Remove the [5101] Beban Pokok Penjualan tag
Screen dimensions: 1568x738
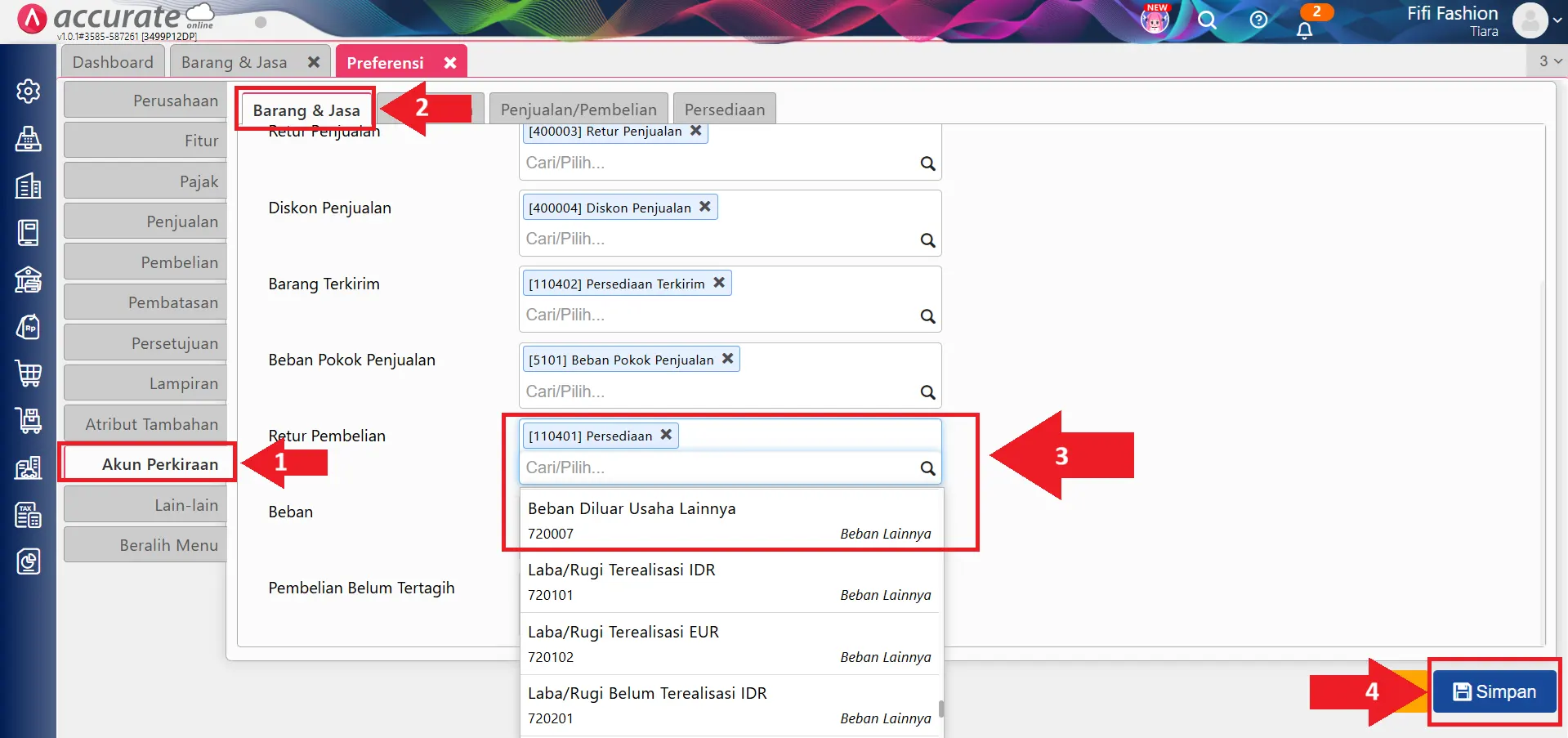click(727, 359)
